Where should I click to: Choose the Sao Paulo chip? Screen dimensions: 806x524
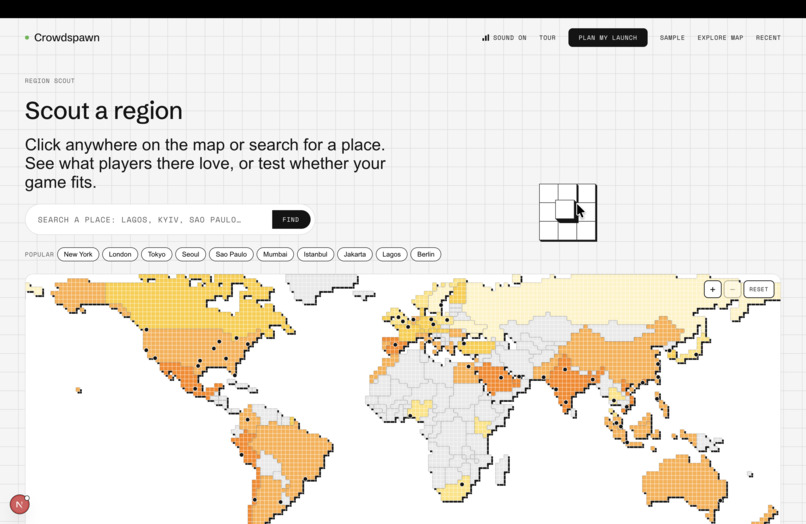231,254
